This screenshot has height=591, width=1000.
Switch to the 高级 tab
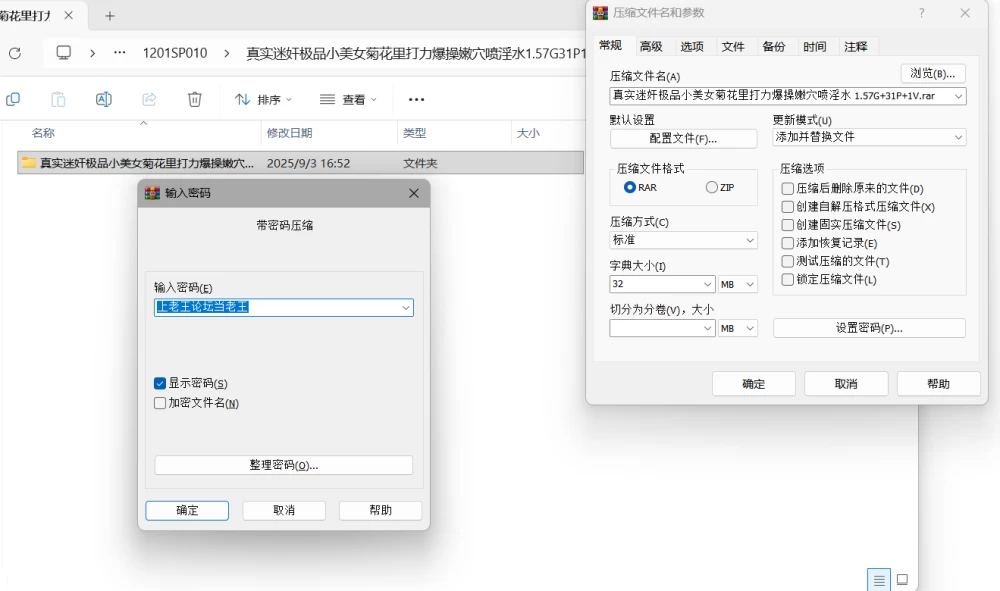click(651, 47)
